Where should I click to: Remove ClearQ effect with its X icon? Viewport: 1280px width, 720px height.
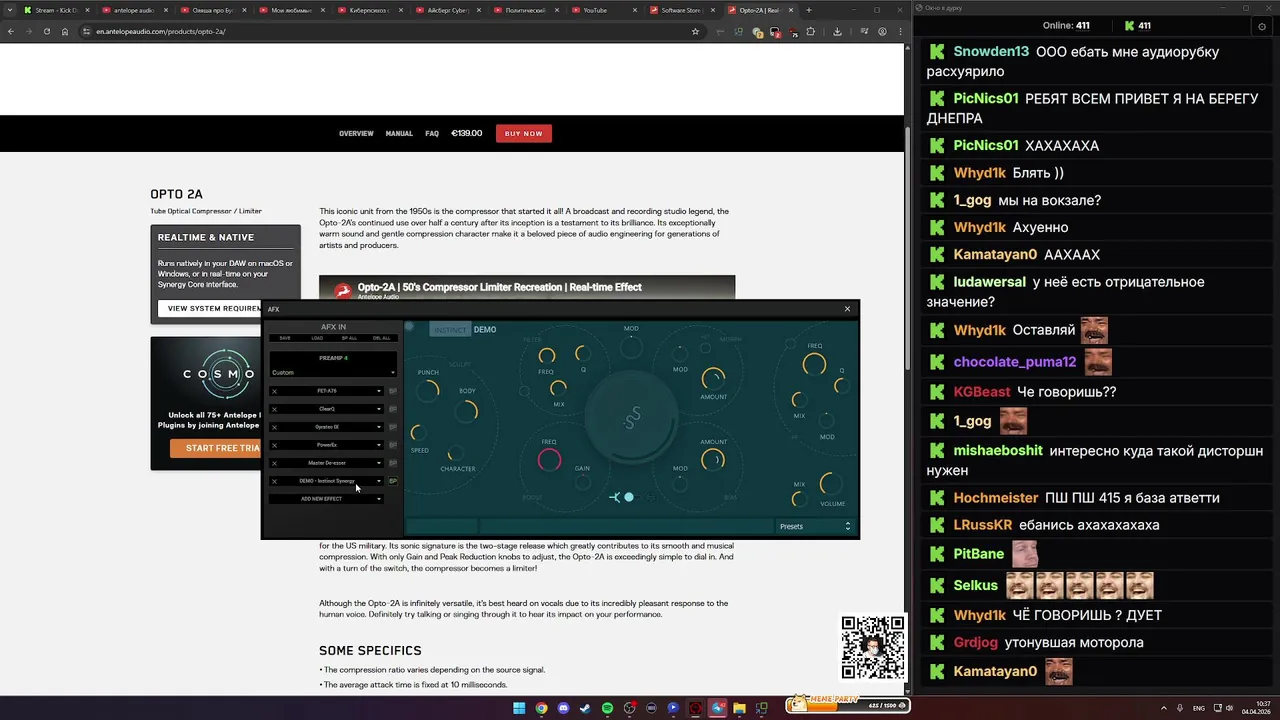(275, 409)
